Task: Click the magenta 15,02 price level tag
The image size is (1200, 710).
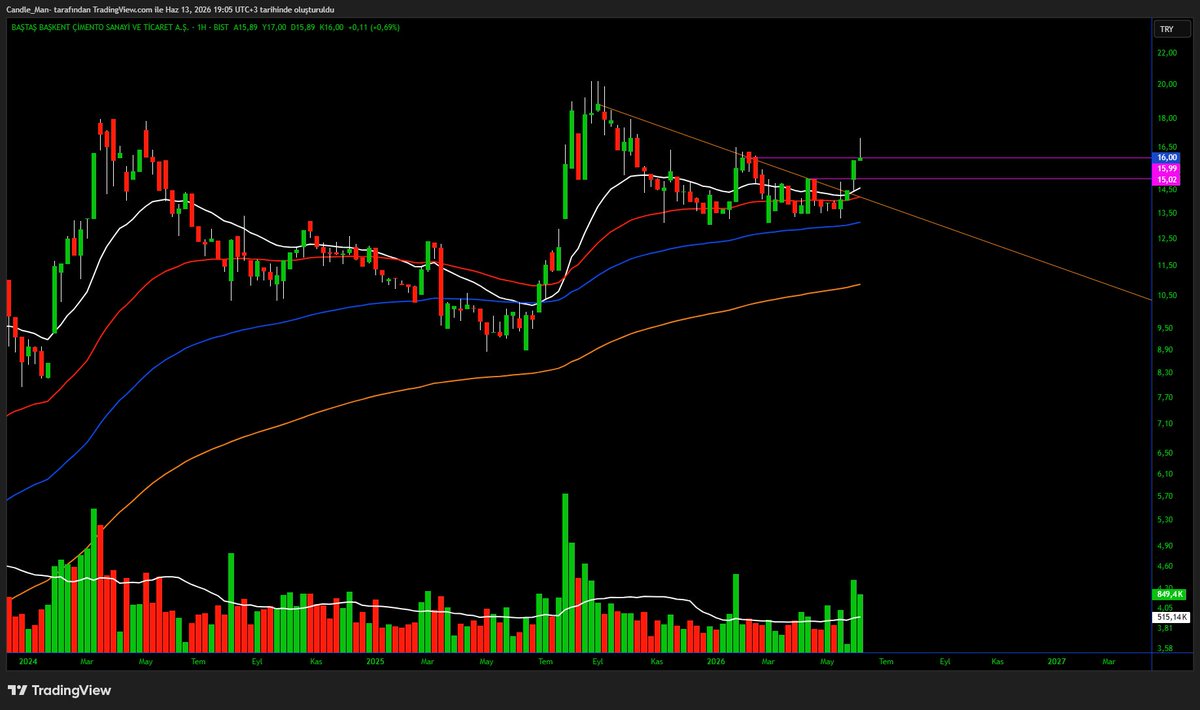Action: pyautogui.click(x=1167, y=179)
